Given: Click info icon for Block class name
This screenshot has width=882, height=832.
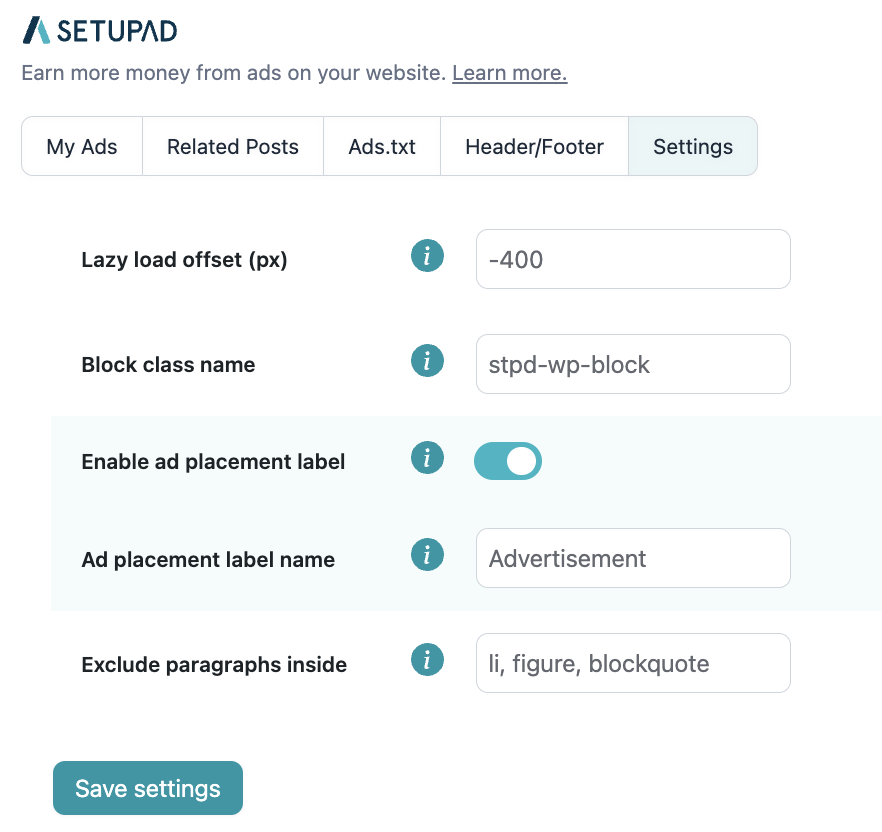Looking at the screenshot, I should (x=427, y=361).
